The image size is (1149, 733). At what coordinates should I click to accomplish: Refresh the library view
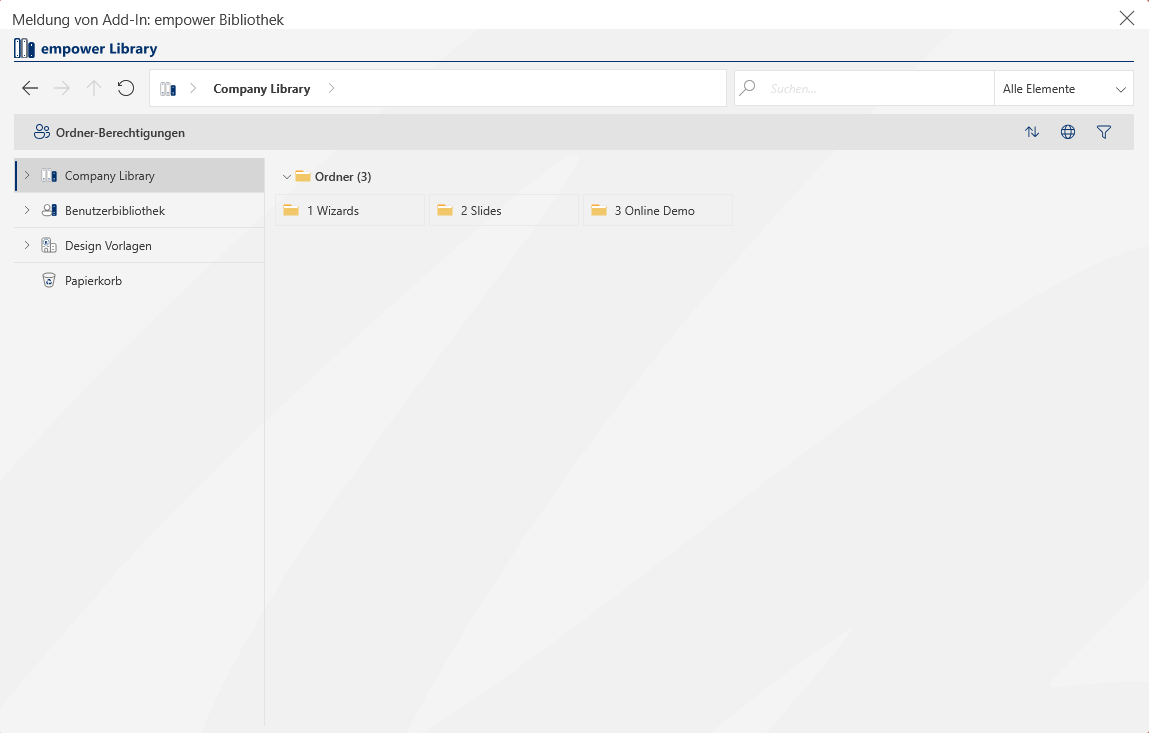[x=126, y=89]
